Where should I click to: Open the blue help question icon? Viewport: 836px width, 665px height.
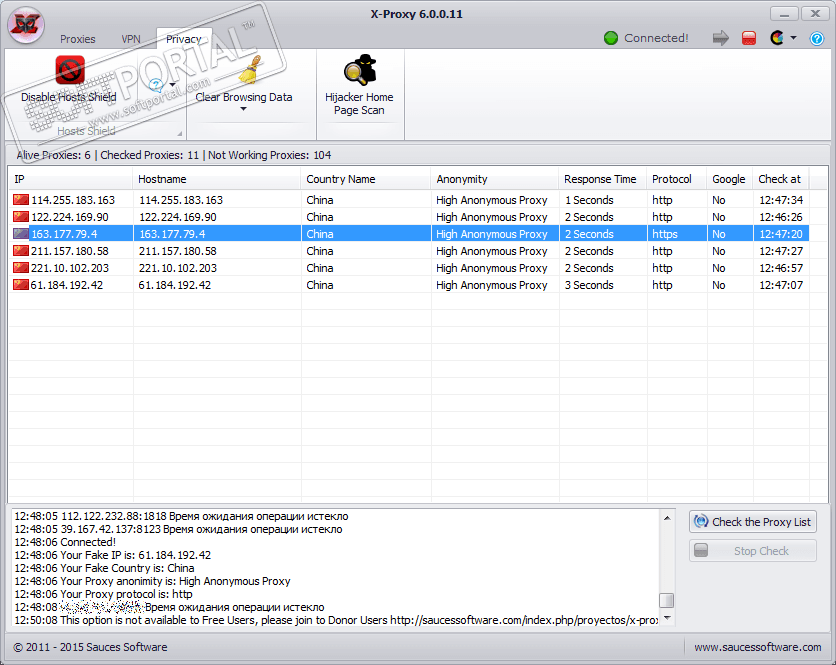pos(817,38)
